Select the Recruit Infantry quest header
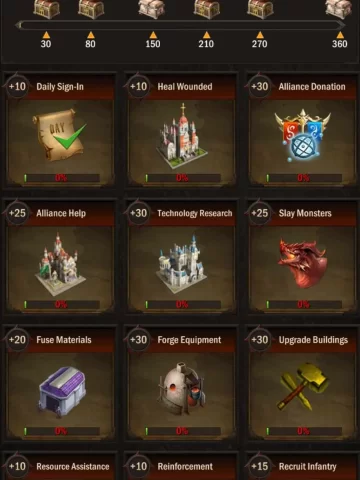 coord(303,466)
